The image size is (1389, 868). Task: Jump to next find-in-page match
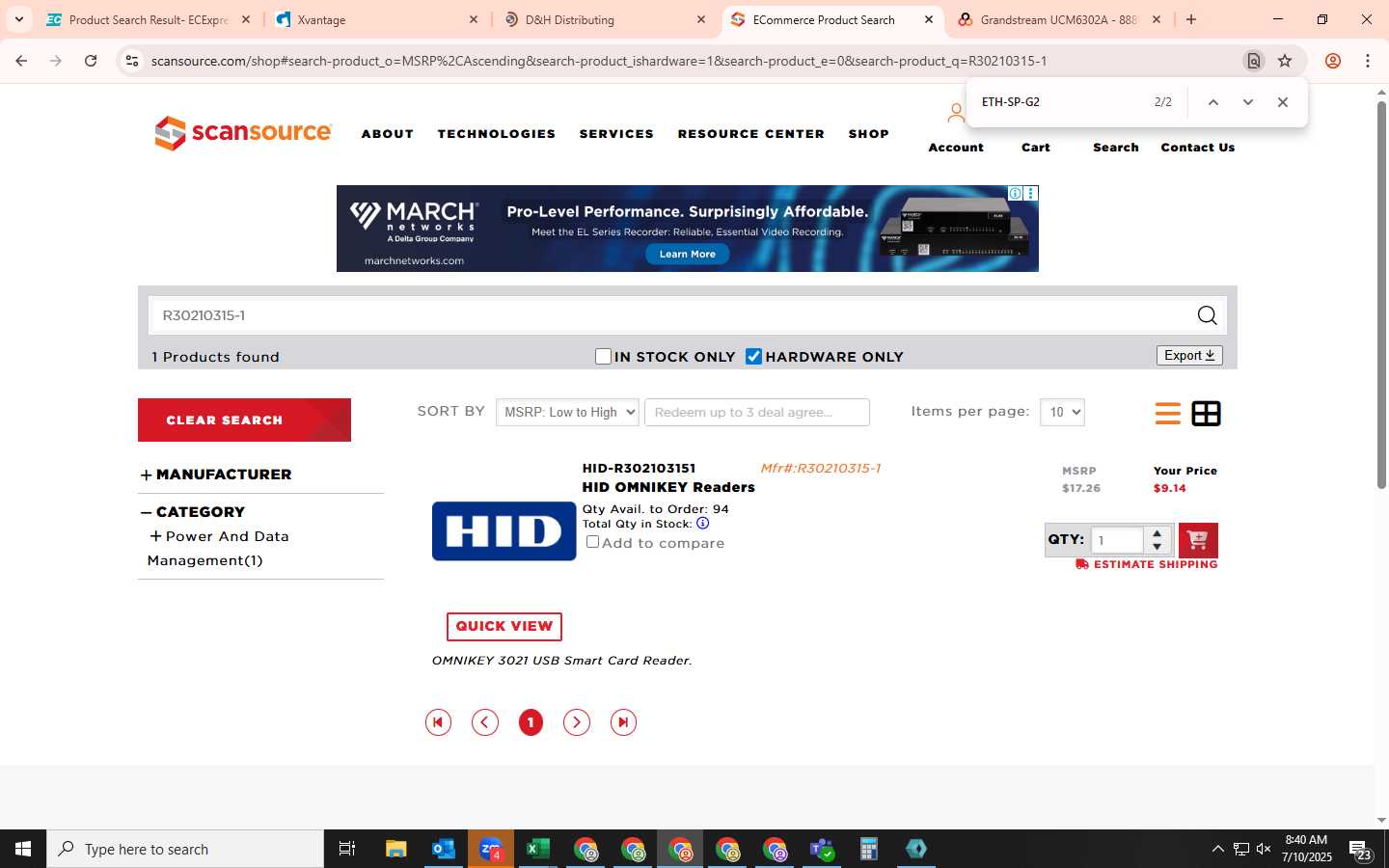1247,102
